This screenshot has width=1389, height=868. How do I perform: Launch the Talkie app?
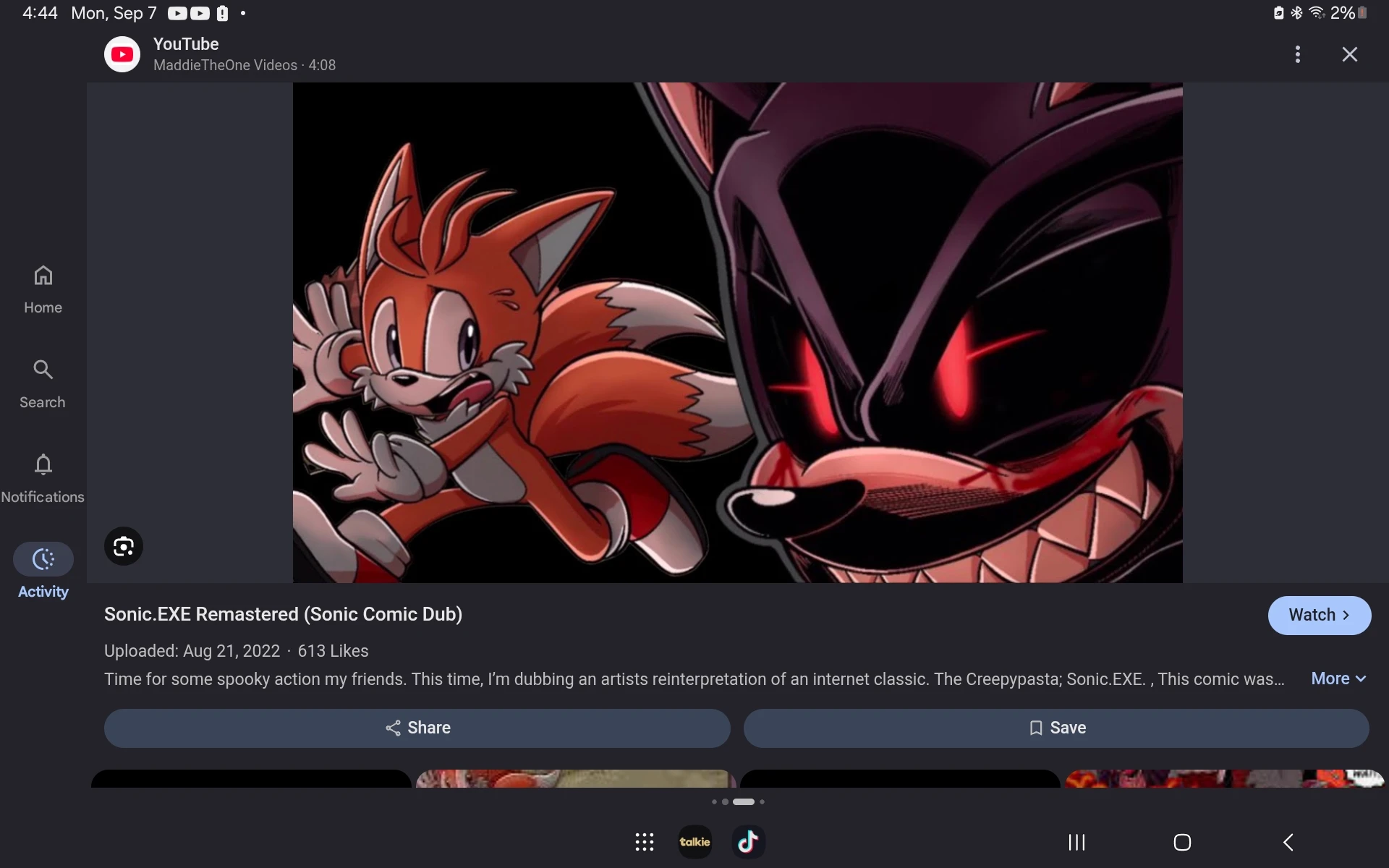pos(694,842)
